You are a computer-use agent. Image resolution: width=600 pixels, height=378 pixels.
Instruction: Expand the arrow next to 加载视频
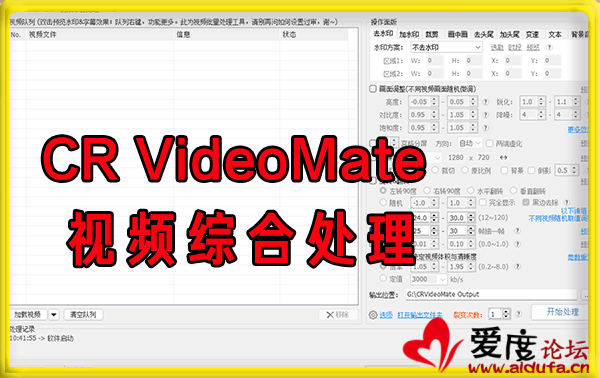click(54, 314)
